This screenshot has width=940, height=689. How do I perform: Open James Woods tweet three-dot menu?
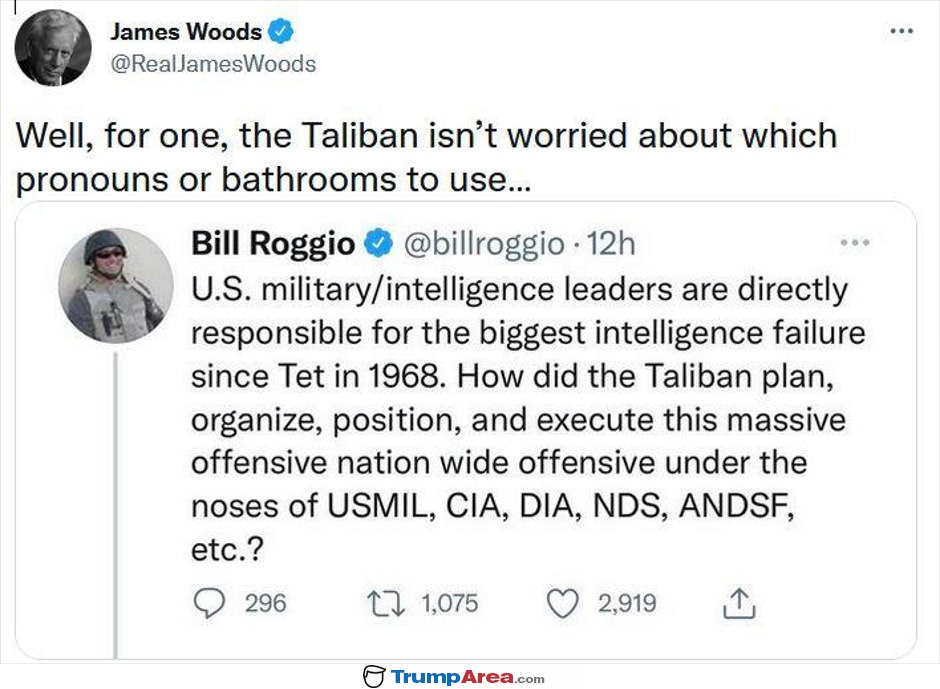click(901, 31)
